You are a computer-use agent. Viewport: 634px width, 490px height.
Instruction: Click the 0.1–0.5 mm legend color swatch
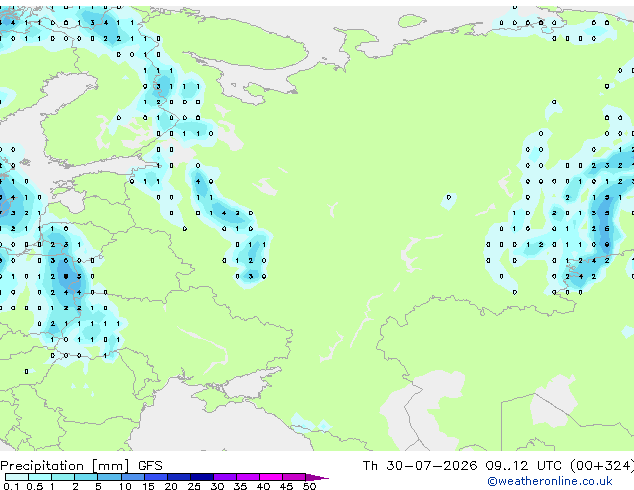(x=17, y=477)
